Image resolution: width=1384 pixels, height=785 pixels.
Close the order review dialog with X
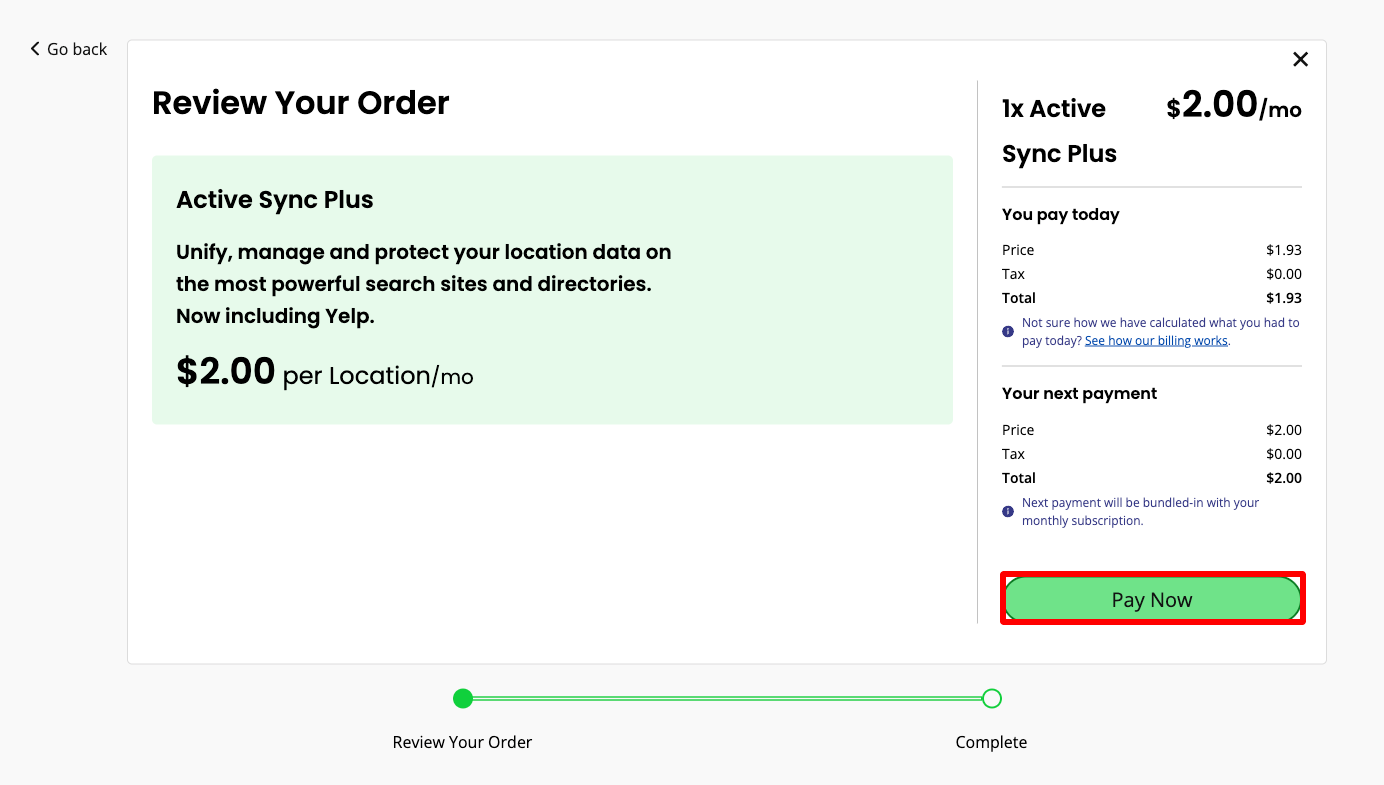[x=1300, y=59]
